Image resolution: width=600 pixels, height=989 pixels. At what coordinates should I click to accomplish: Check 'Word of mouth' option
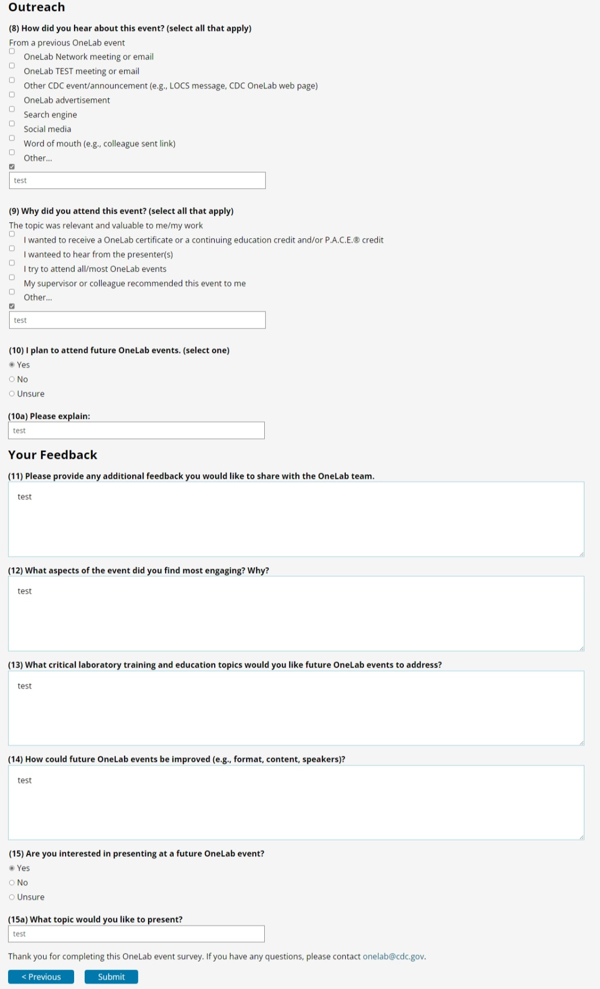point(12,152)
